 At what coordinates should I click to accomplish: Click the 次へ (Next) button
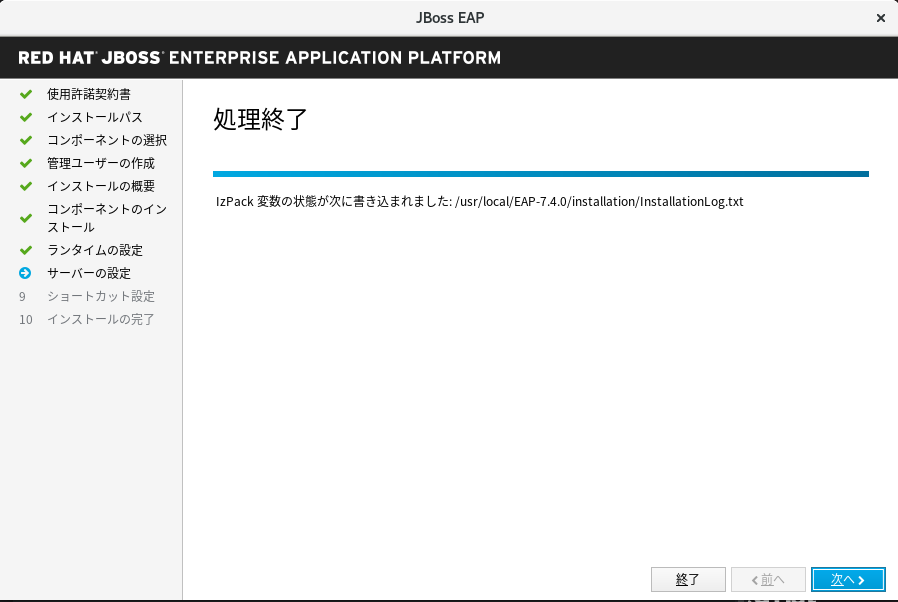click(x=848, y=580)
